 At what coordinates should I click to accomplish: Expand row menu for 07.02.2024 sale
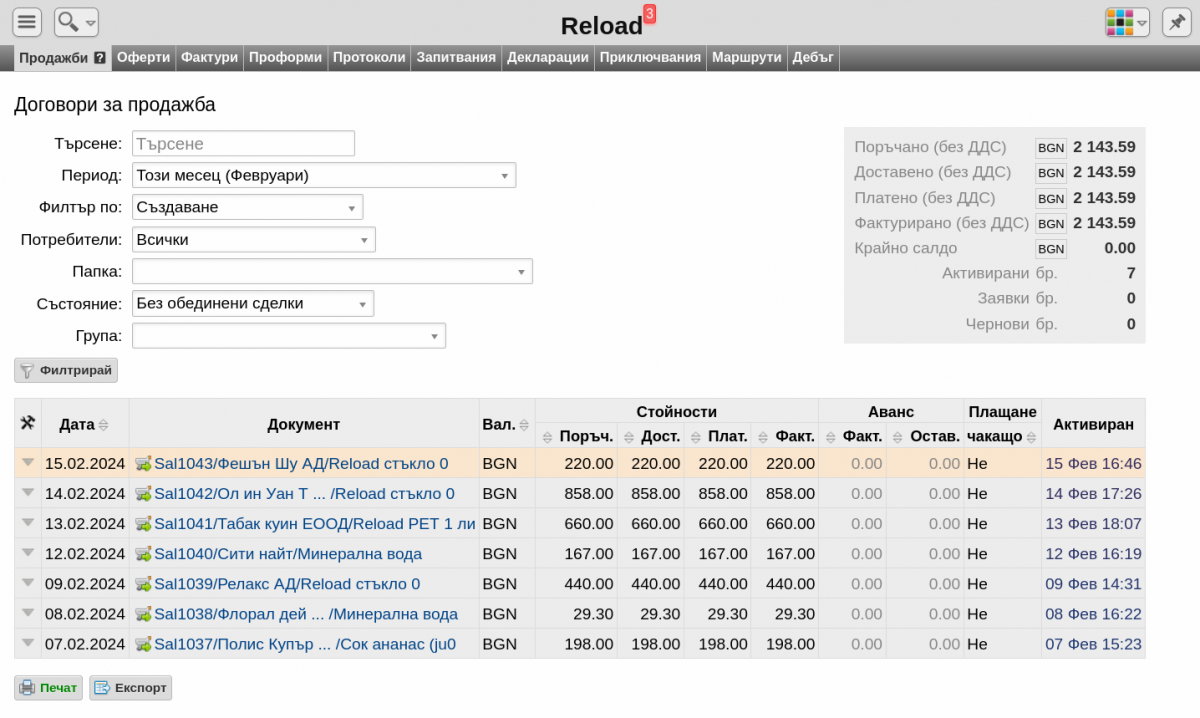tap(28, 643)
